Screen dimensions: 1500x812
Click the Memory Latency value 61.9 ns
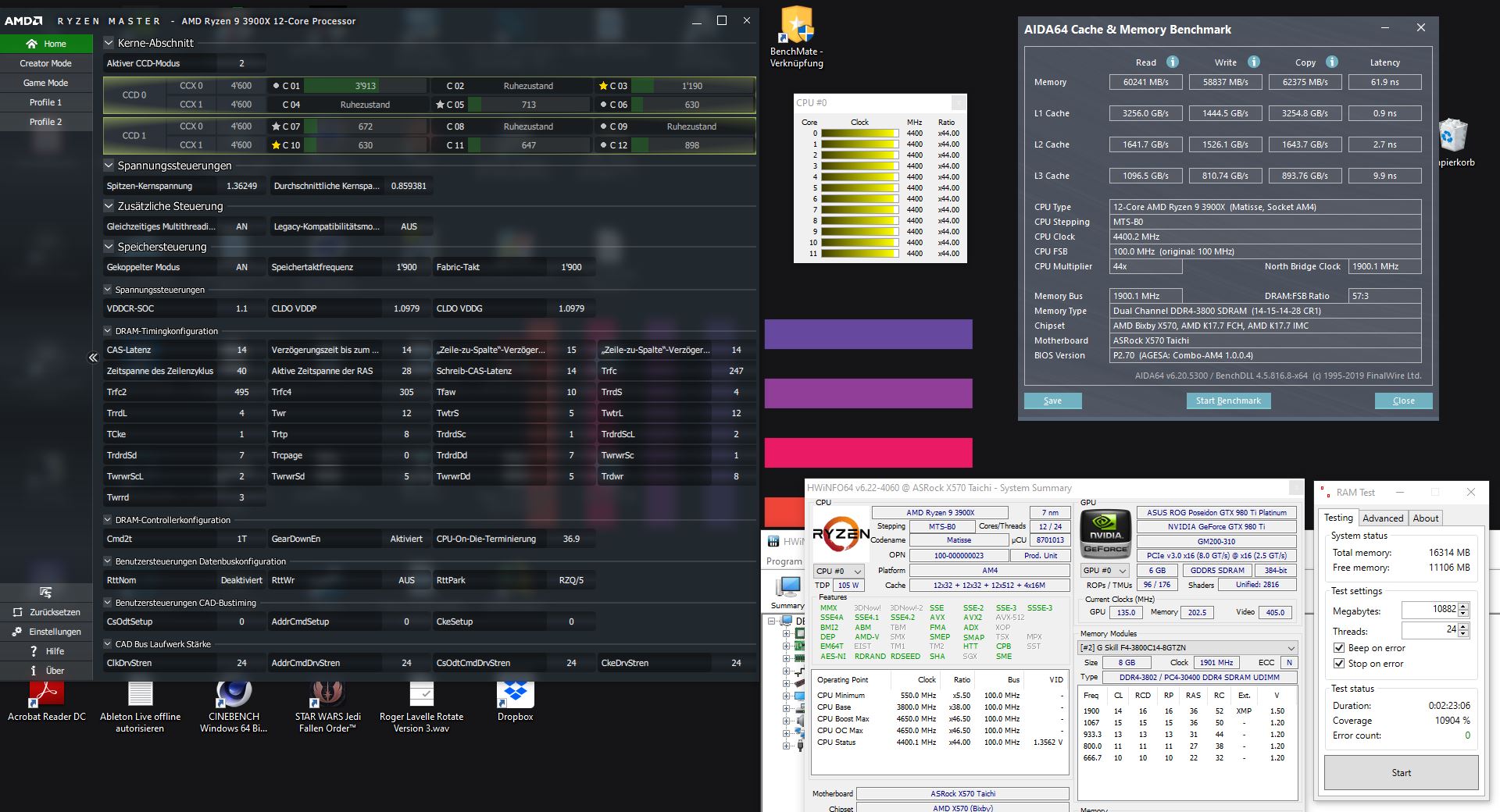[1384, 82]
